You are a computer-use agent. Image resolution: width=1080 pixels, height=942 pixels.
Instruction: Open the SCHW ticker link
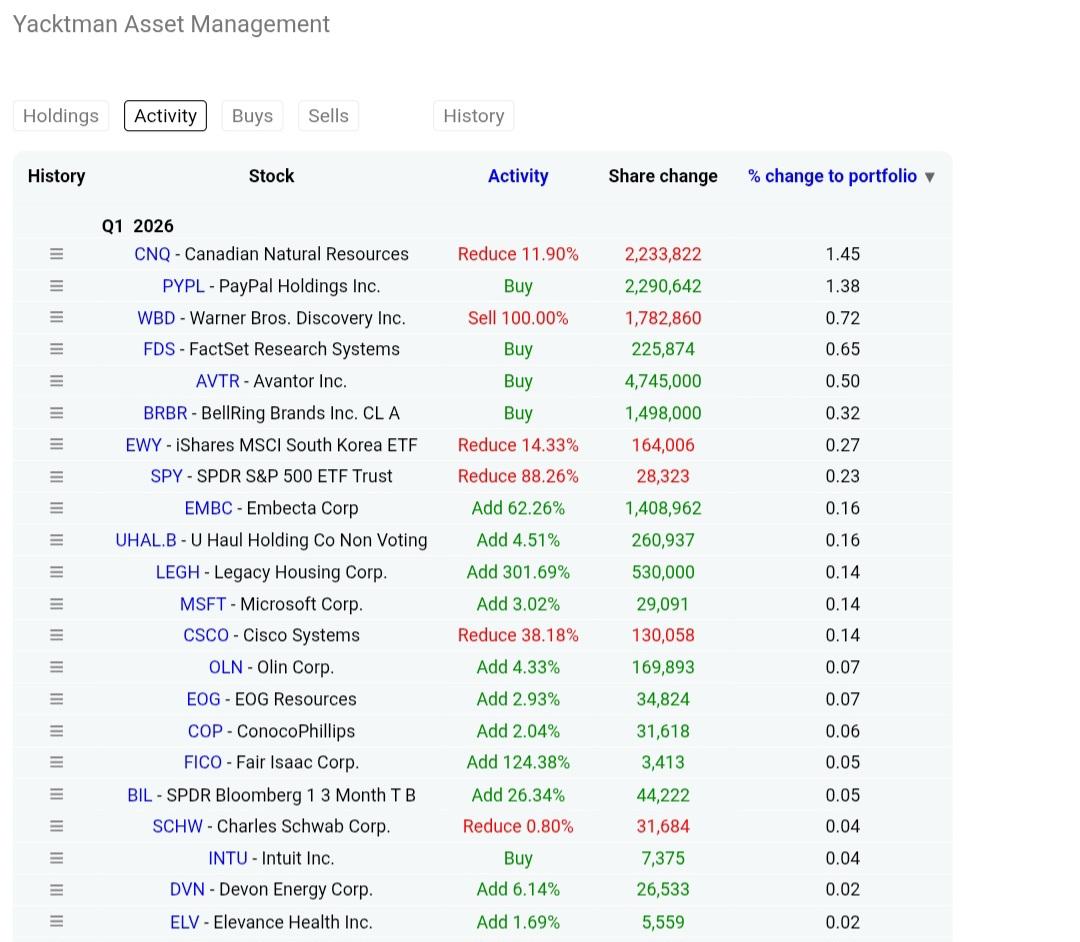pyautogui.click(x=178, y=826)
